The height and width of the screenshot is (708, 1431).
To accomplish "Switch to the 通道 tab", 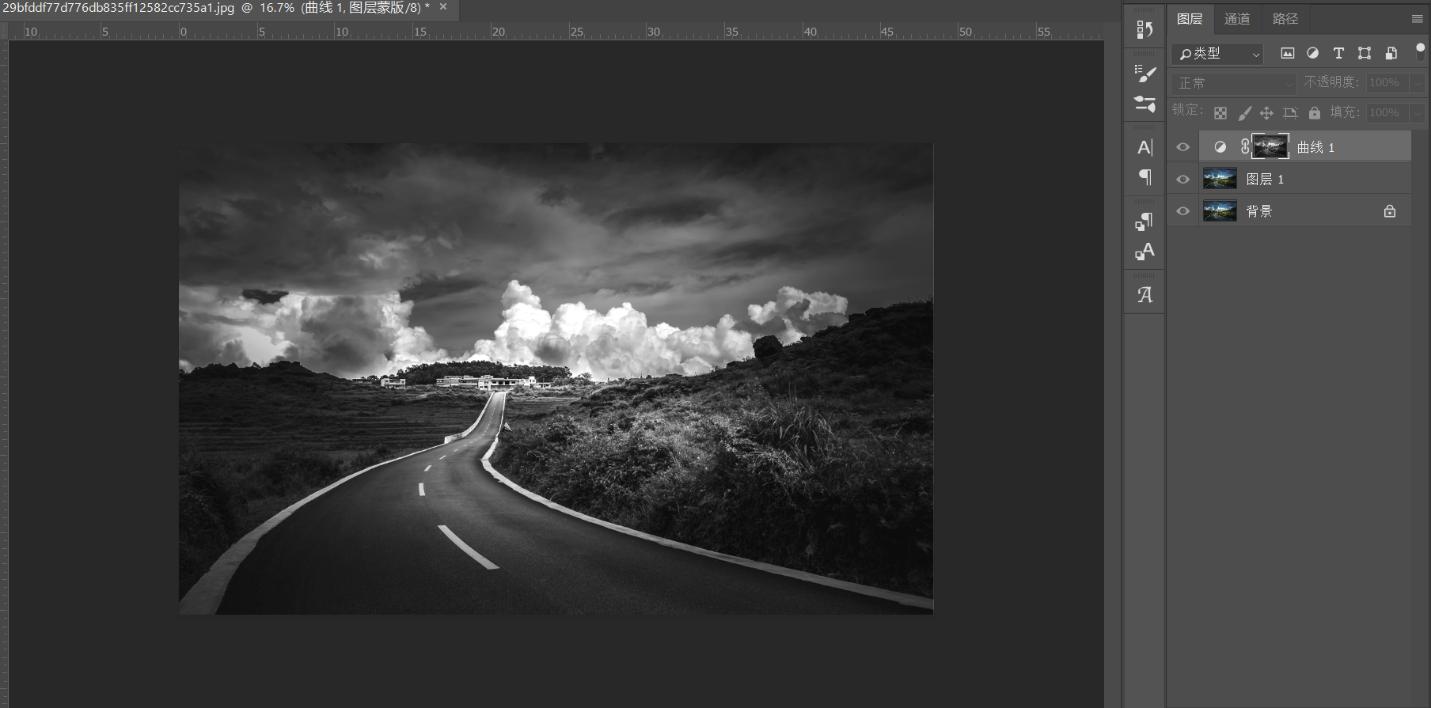I will coord(1238,18).
